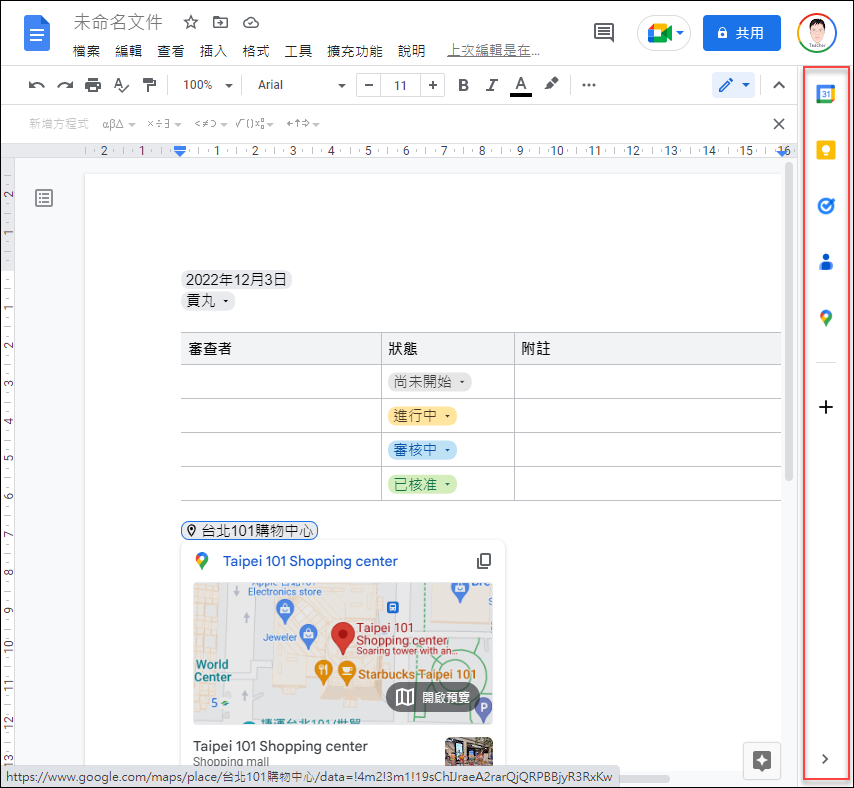
Task: Open Google Keep side panel icon
Action: (825, 150)
